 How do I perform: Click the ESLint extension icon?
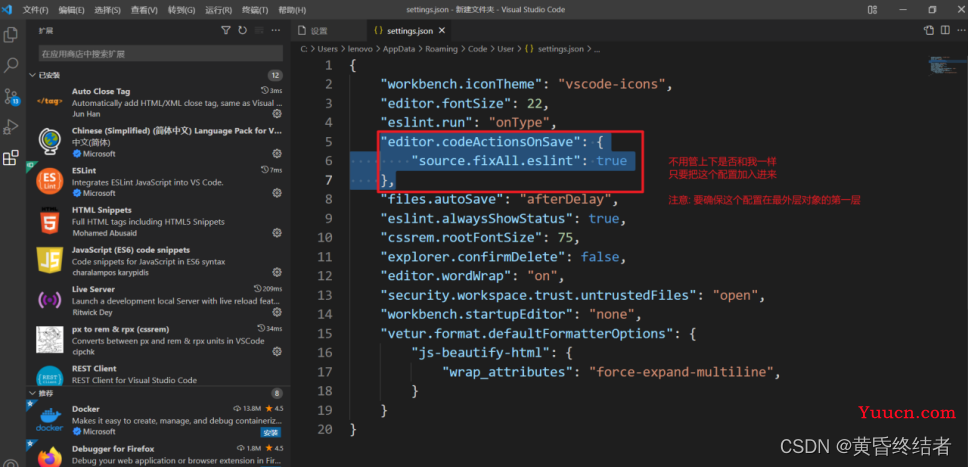click(49, 182)
